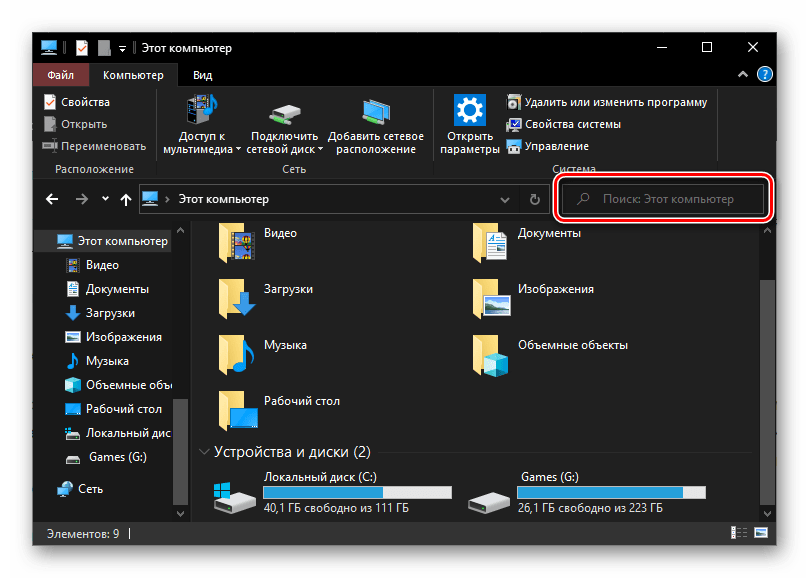This screenshot has width=809, height=578.
Task: Open the Свойства properties icon in ribbon
Action: [50, 102]
